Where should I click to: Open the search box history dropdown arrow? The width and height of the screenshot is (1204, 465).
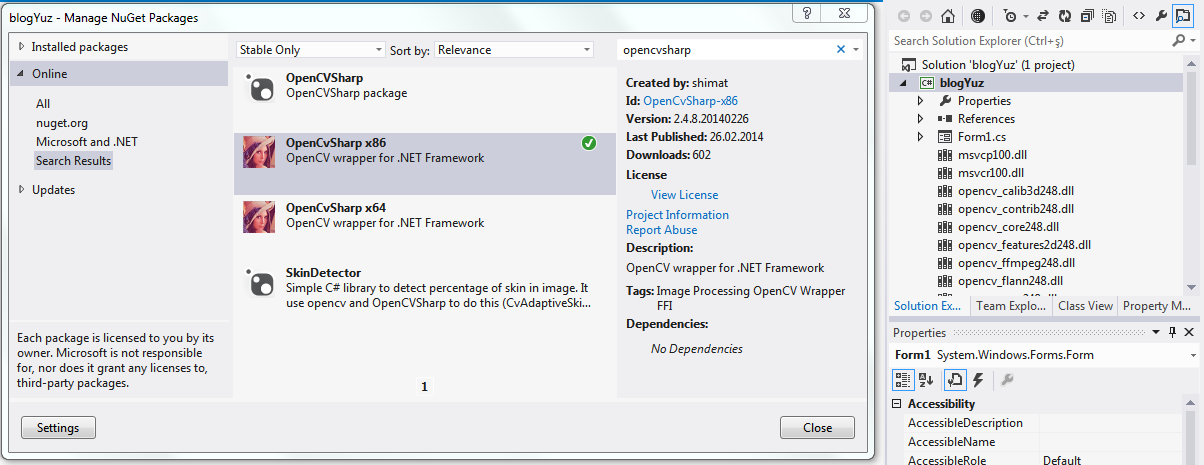pos(856,49)
